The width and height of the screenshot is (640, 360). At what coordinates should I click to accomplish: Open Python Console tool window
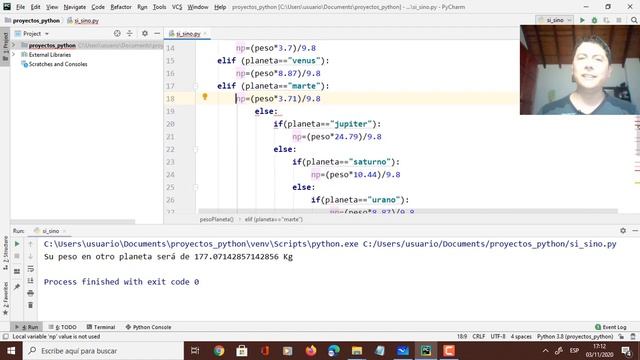(149, 327)
